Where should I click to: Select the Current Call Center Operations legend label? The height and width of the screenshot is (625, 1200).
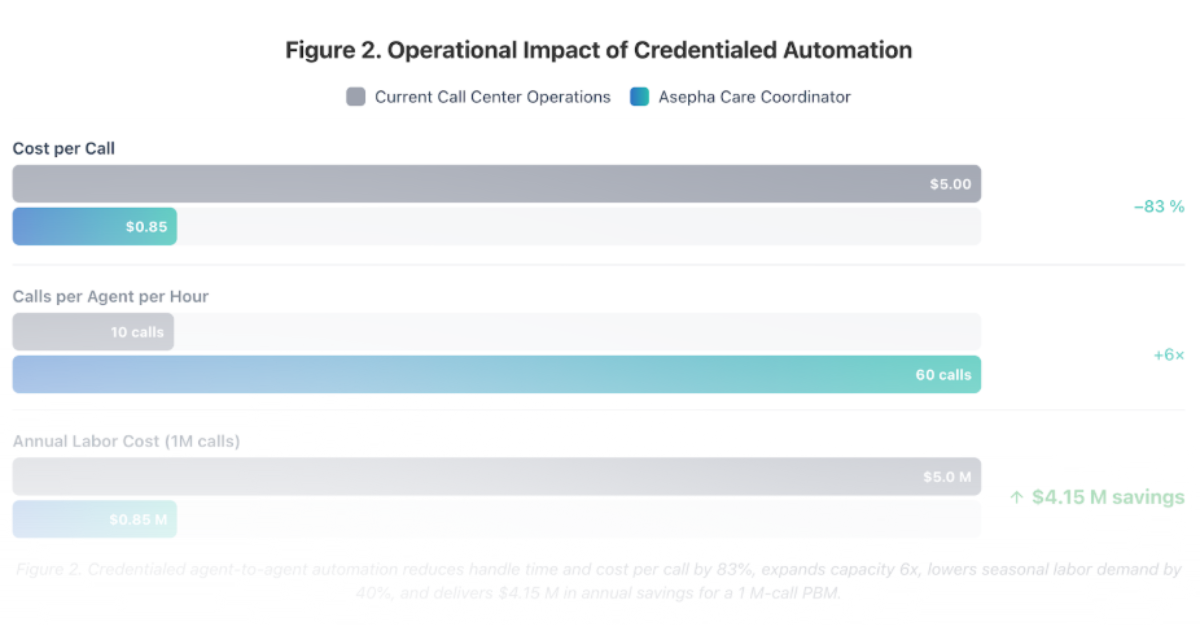tap(492, 97)
